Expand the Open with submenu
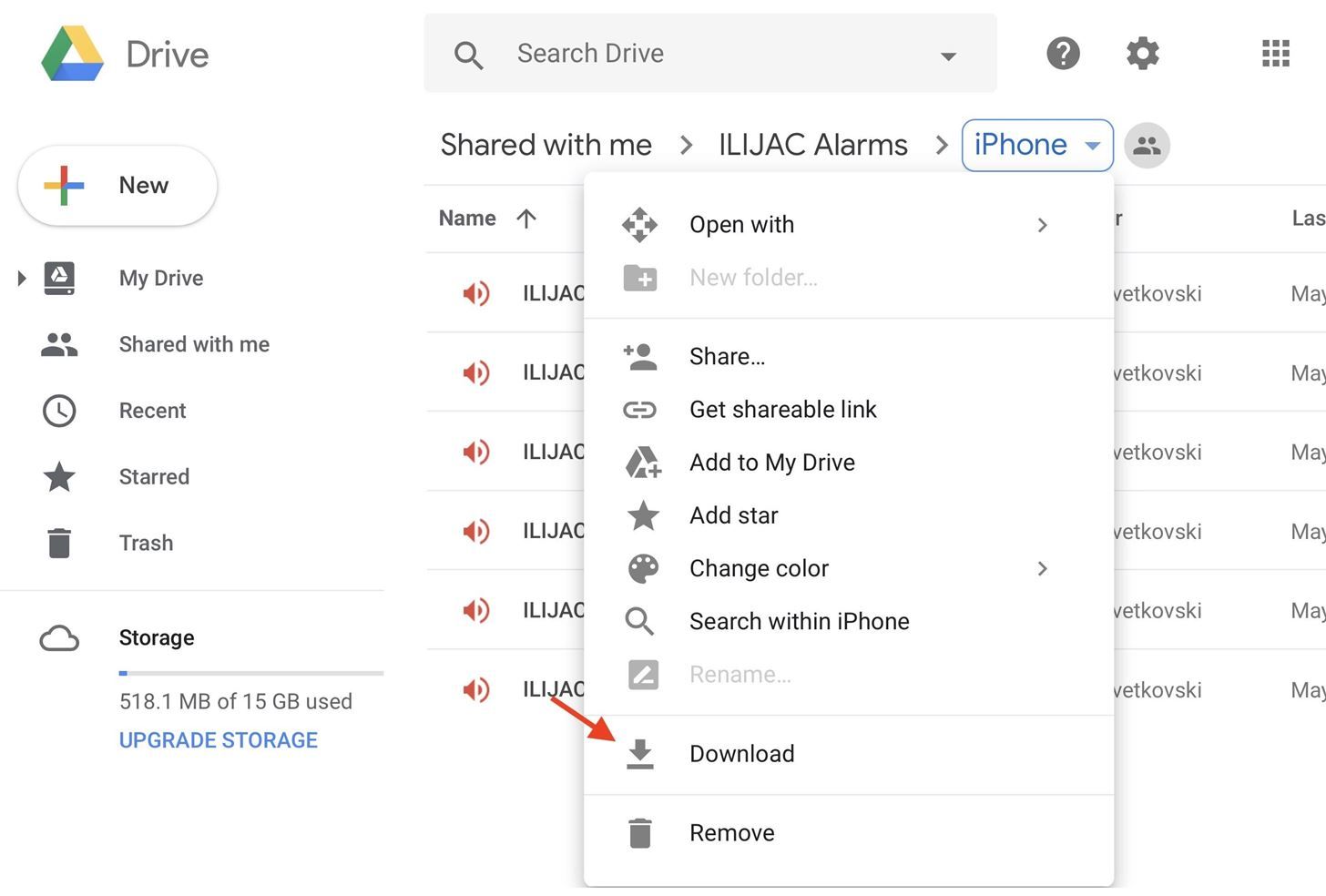Viewport: 1326px width, 896px height. point(1043,225)
